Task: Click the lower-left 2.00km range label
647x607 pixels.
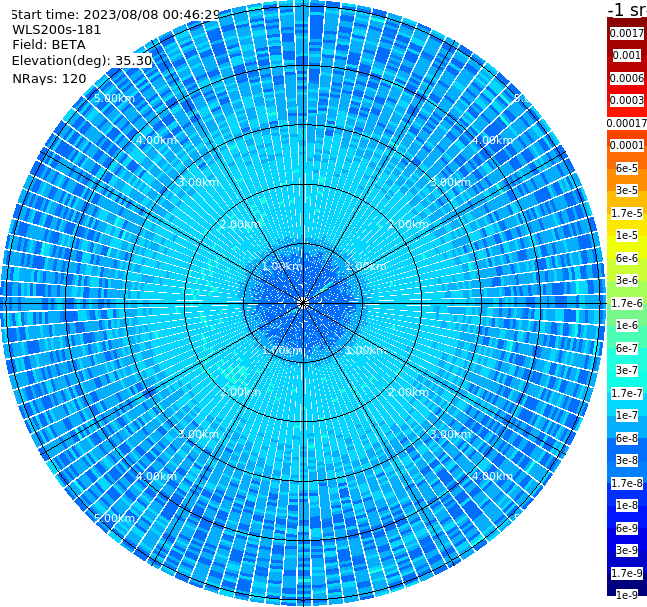Action: [x=240, y=392]
